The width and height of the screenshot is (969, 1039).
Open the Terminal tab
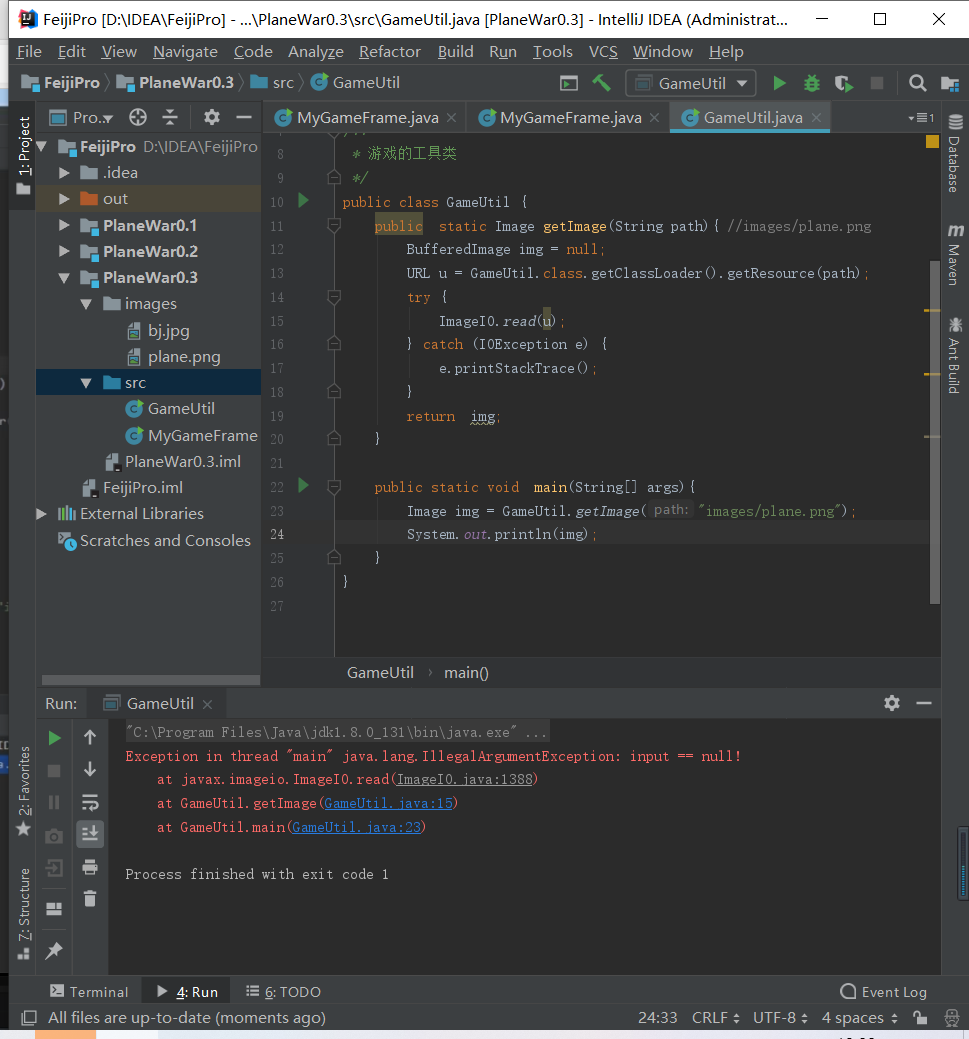click(x=89, y=991)
